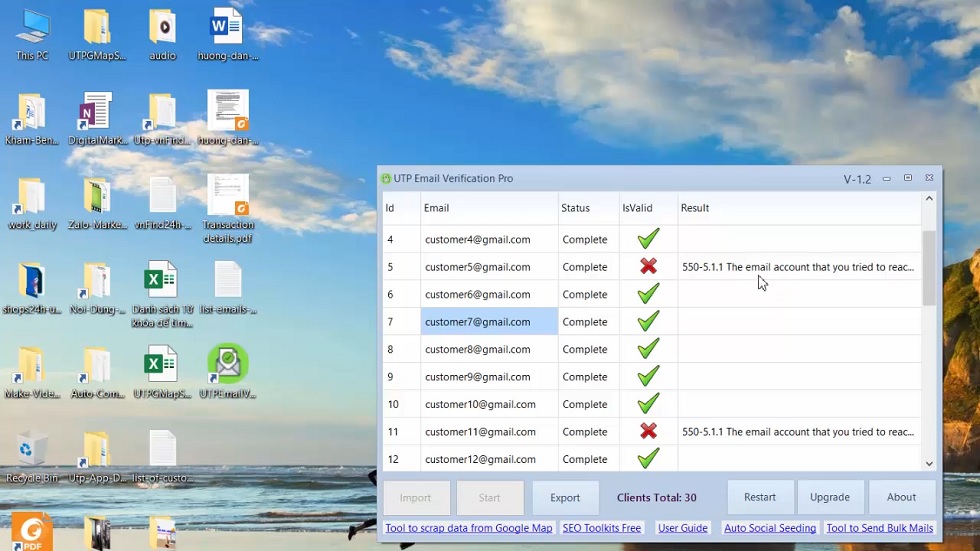The image size is (980, 551).
Task: Follow the SEO Toolkits Free link
Action: 601,528
